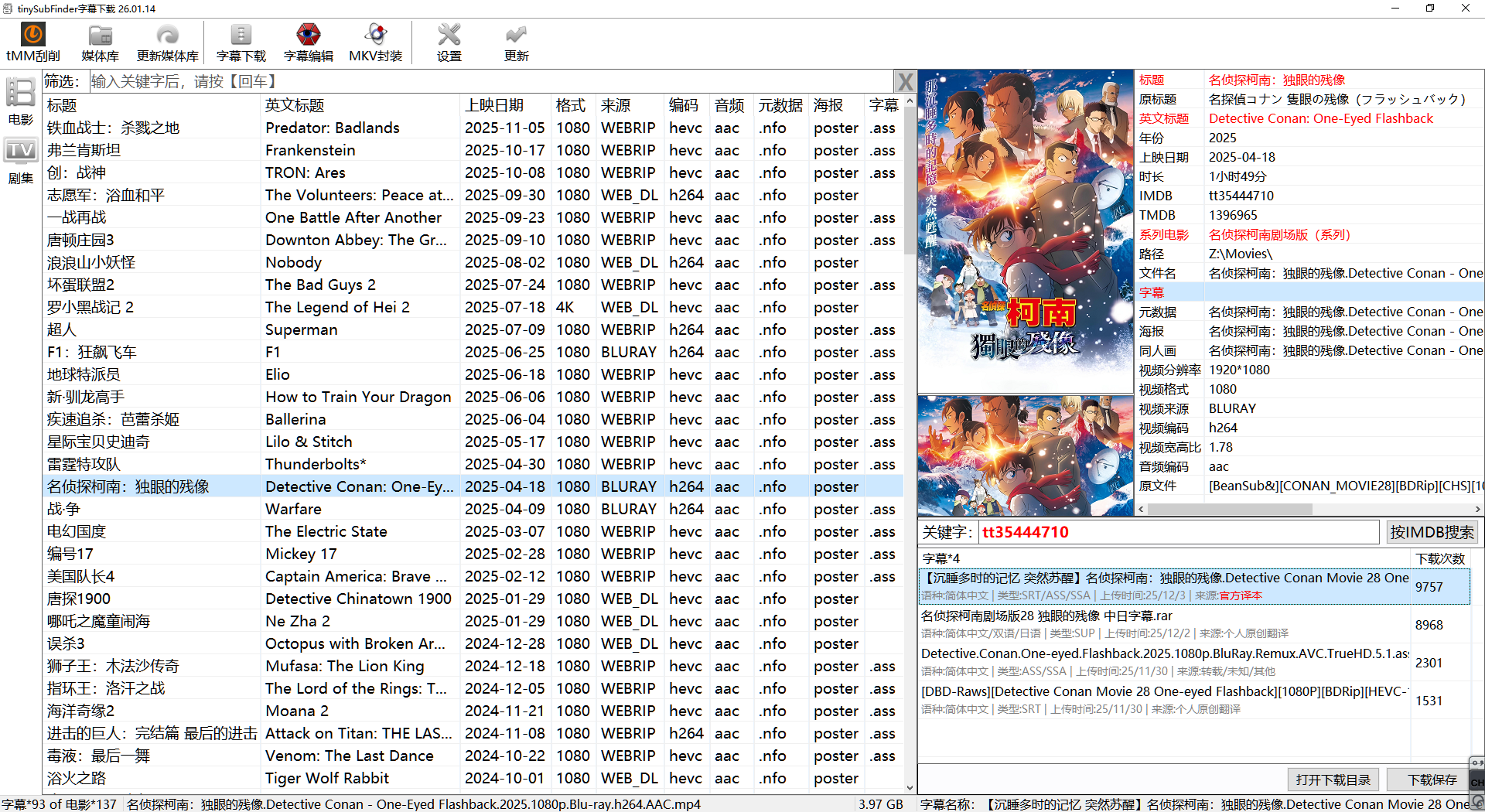
Task: Click the 更新 update toolbar icon
Action: (516, 43)
